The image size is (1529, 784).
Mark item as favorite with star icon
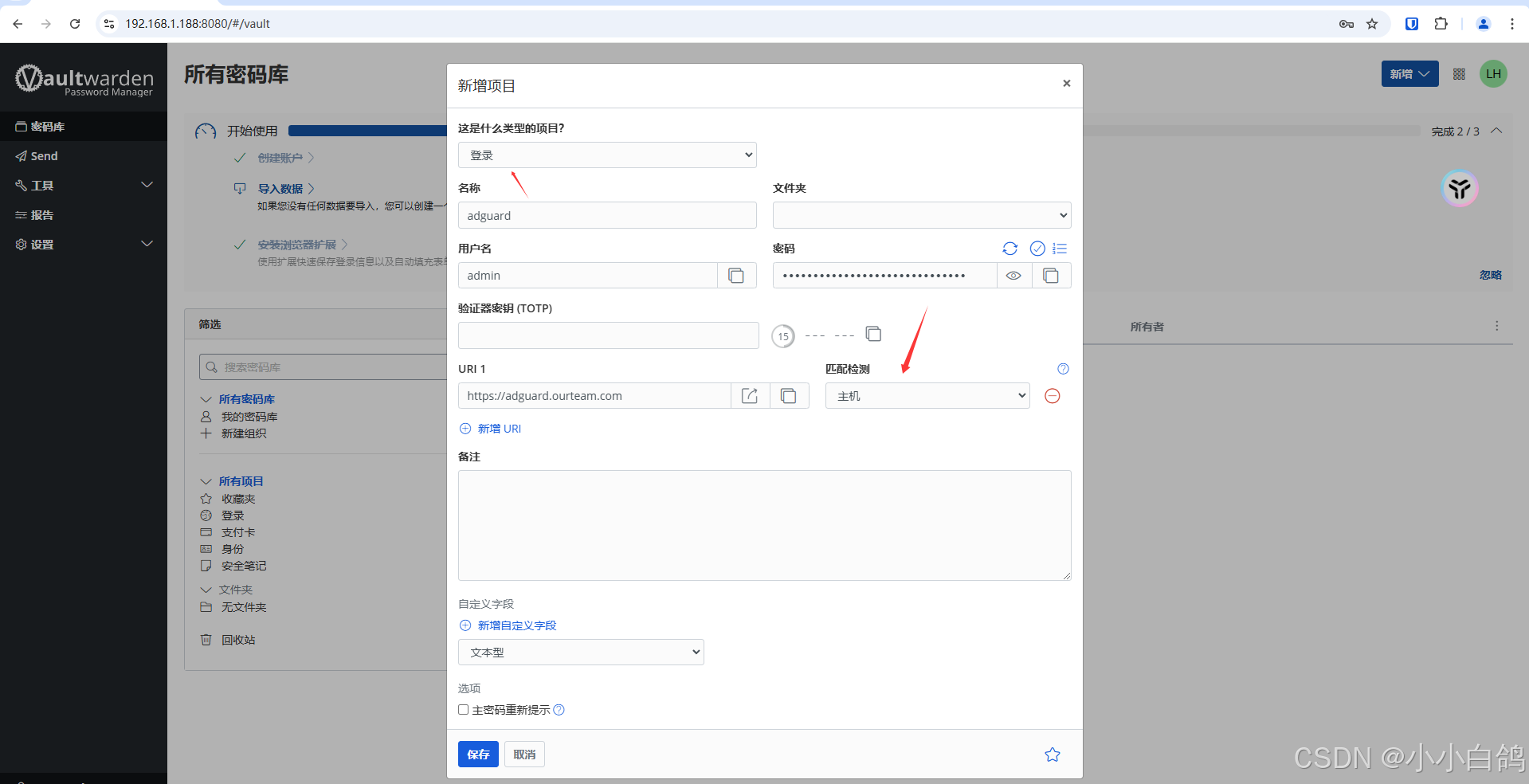point(1052,755)
